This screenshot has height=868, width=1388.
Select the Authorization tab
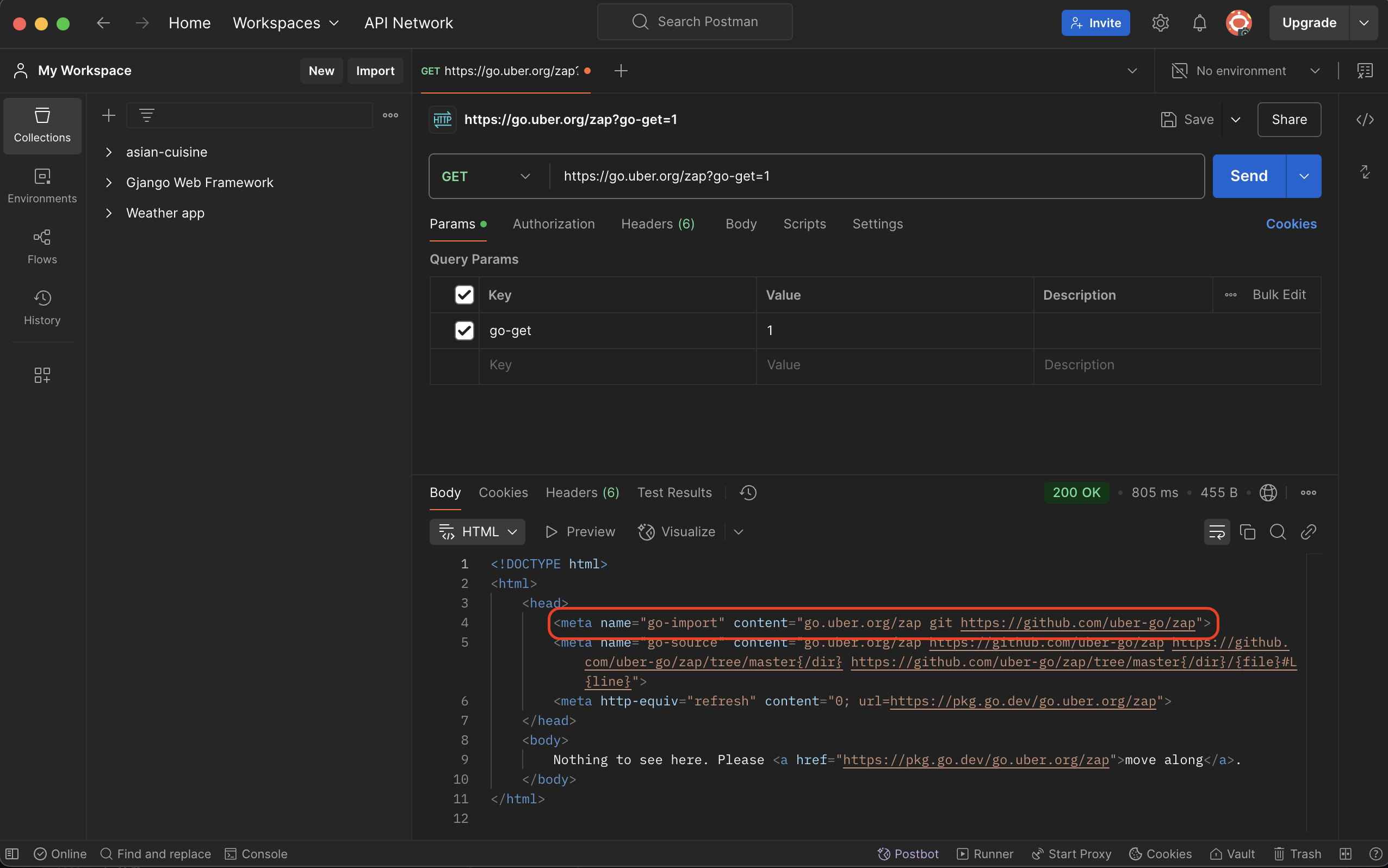(x=553, y=224)
